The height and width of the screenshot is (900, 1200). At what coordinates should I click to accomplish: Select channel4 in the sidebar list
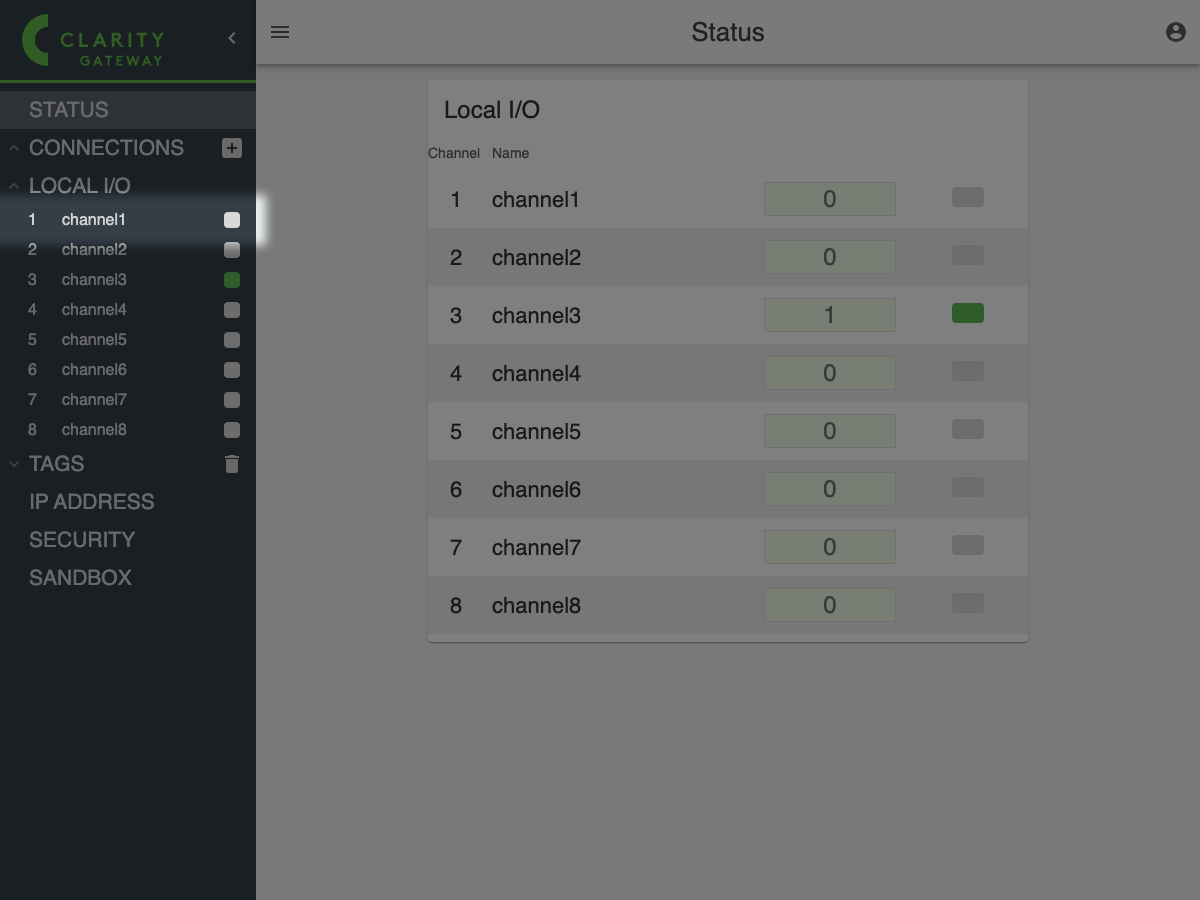[x=94, y=310]
